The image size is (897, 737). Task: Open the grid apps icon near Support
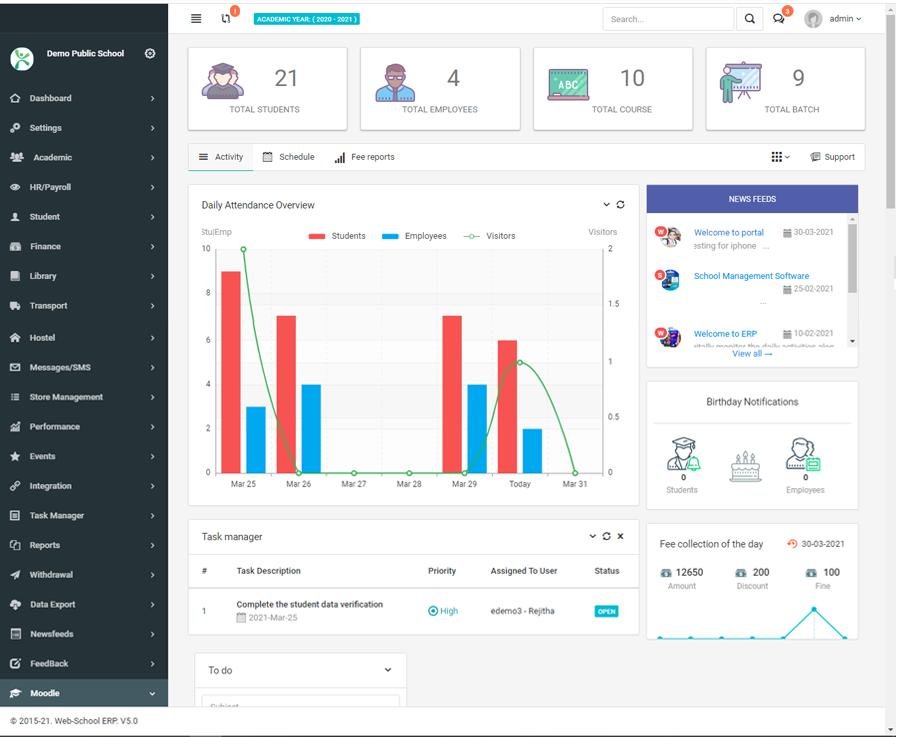pos(779,157)
